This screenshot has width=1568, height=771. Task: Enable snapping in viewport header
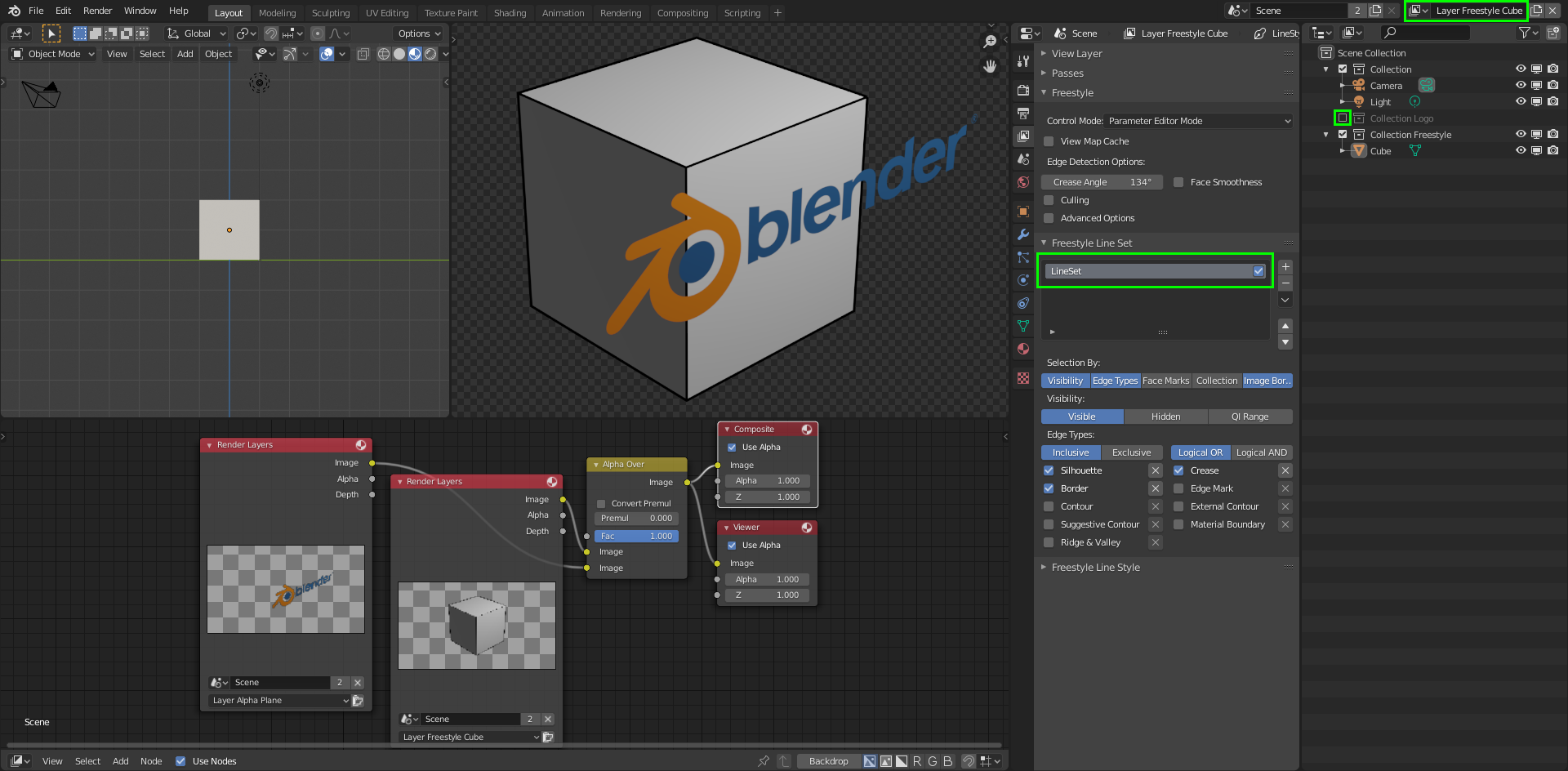(x=271, y=33)
